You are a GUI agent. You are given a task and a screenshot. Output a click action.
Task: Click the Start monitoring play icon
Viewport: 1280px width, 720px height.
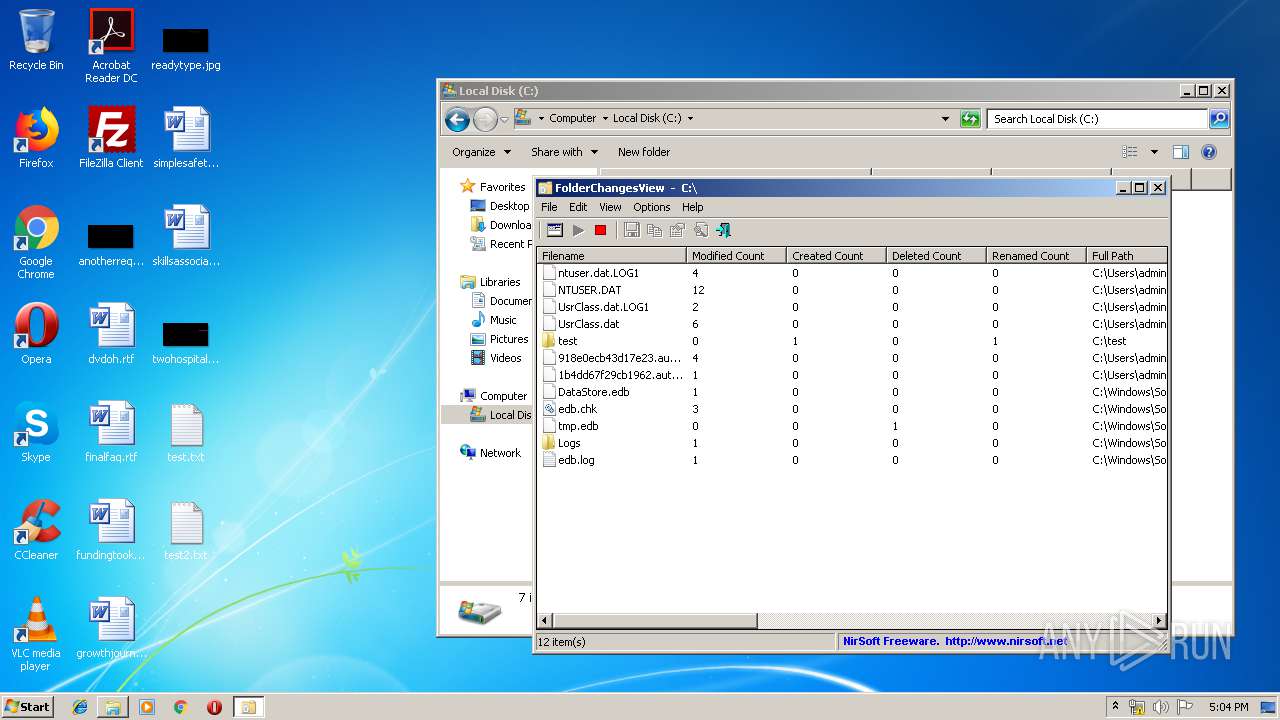coord(578,230)
